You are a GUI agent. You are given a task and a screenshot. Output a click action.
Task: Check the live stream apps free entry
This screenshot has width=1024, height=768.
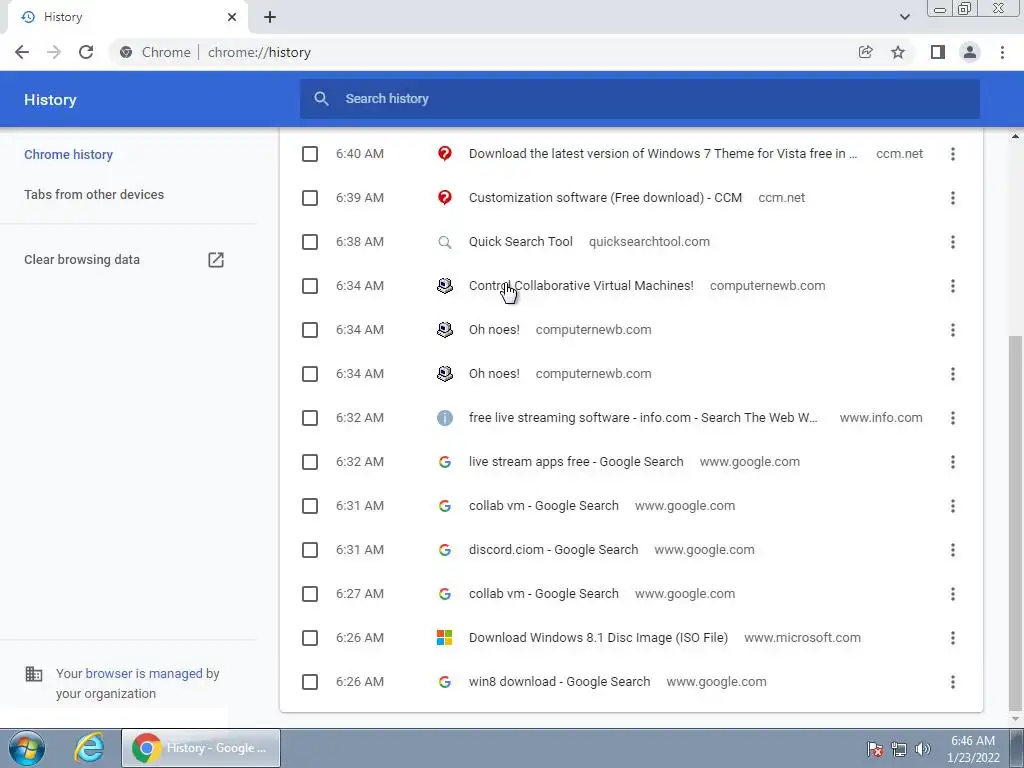[310, 462]
